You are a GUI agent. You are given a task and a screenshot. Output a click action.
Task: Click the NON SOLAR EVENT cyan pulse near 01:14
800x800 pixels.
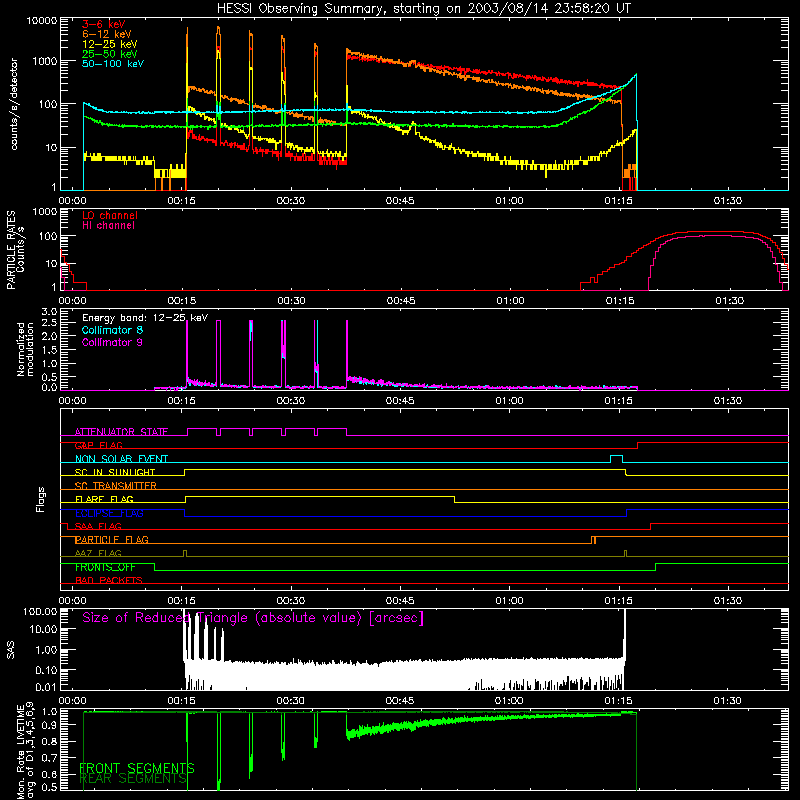point(616,459)
